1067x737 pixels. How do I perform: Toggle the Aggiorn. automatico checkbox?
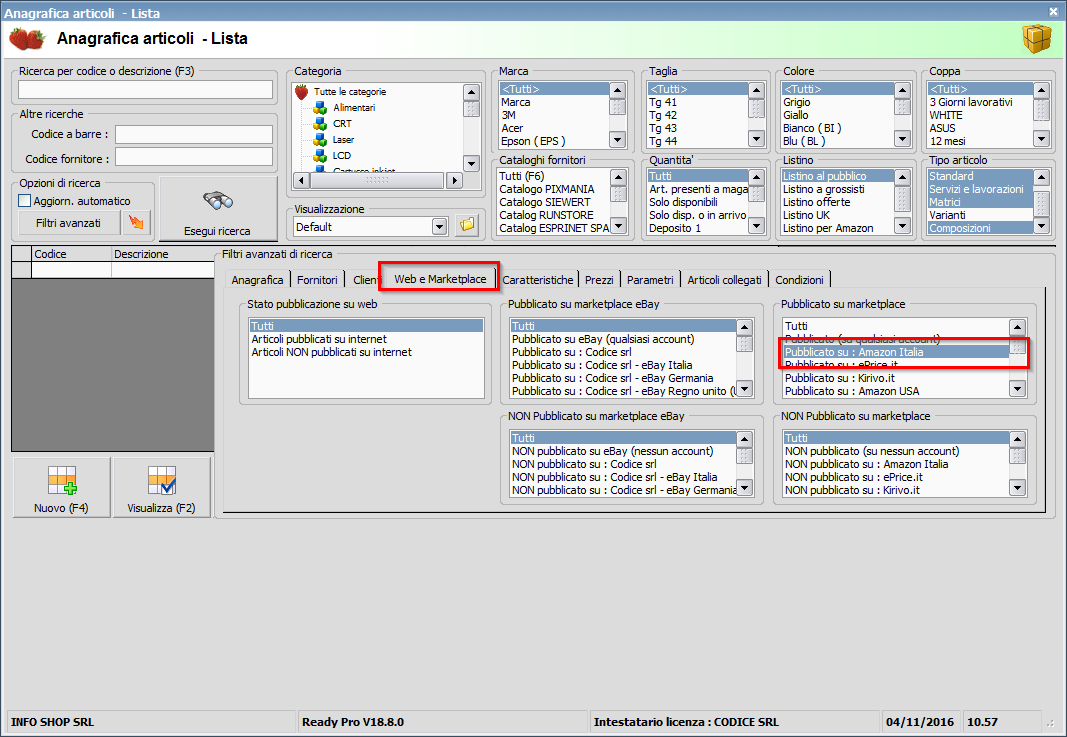[x=24, y=201]
